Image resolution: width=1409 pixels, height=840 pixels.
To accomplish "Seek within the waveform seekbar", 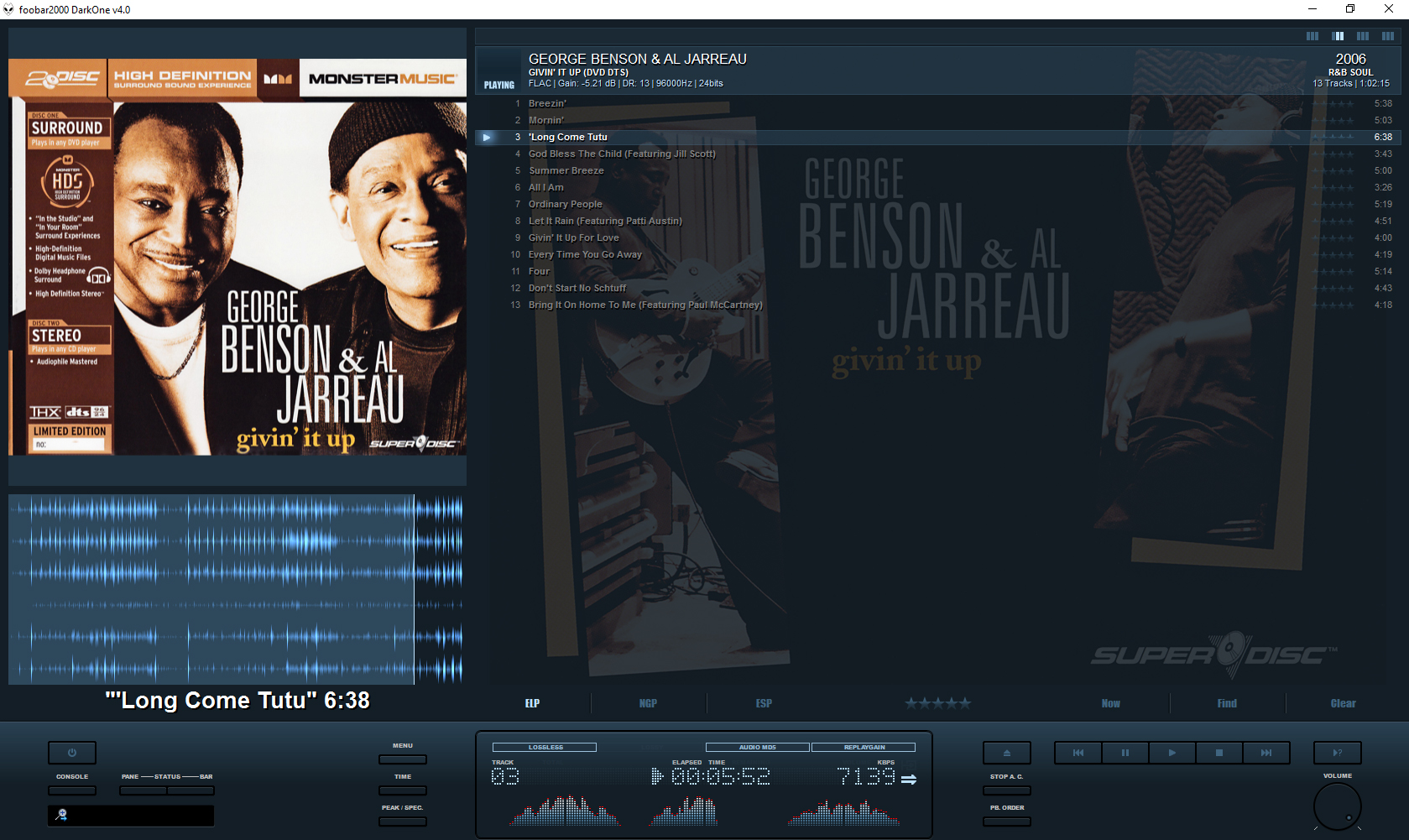I will 237,589.
